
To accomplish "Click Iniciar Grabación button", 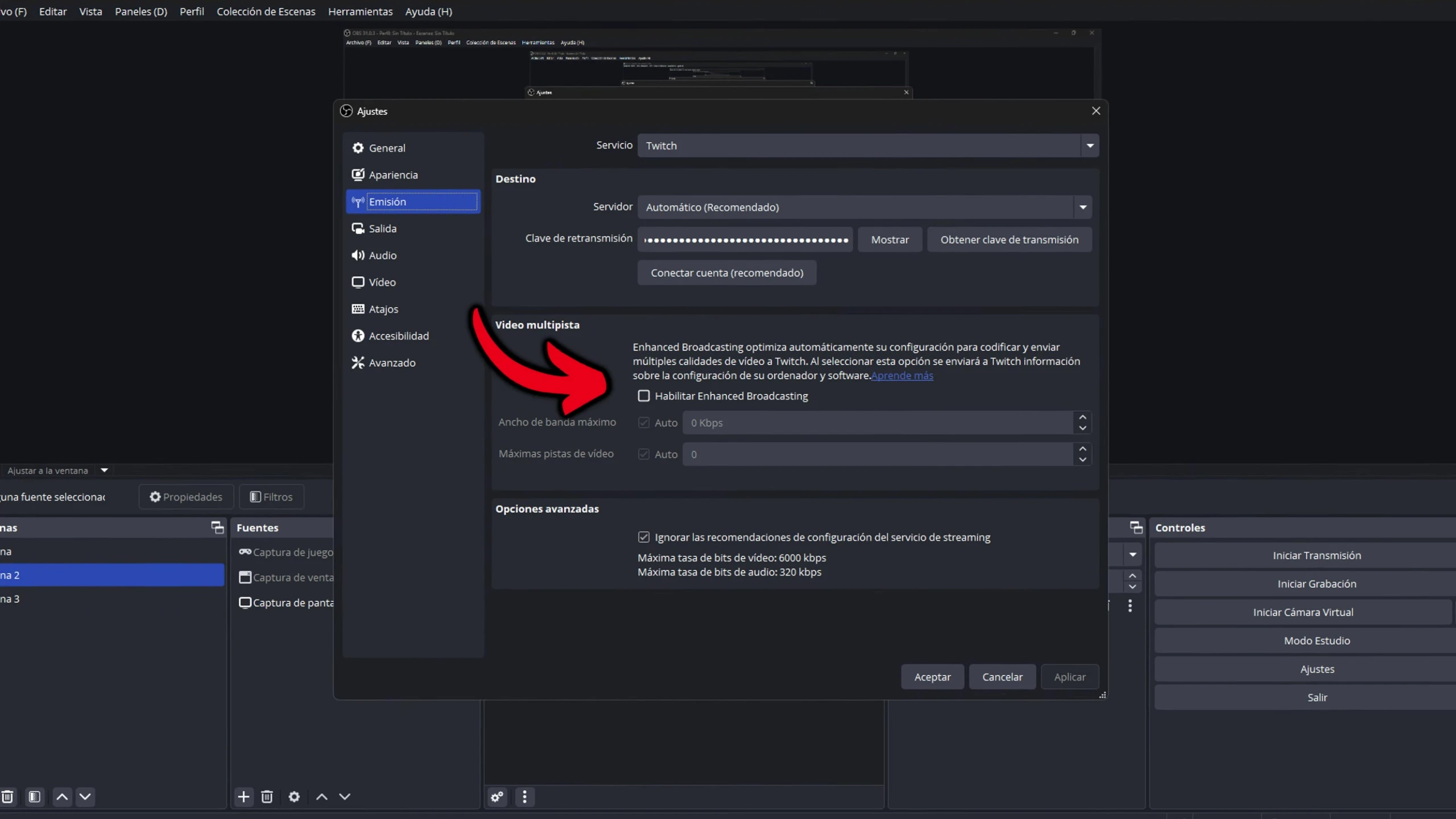I will (x=1305, y=584).
